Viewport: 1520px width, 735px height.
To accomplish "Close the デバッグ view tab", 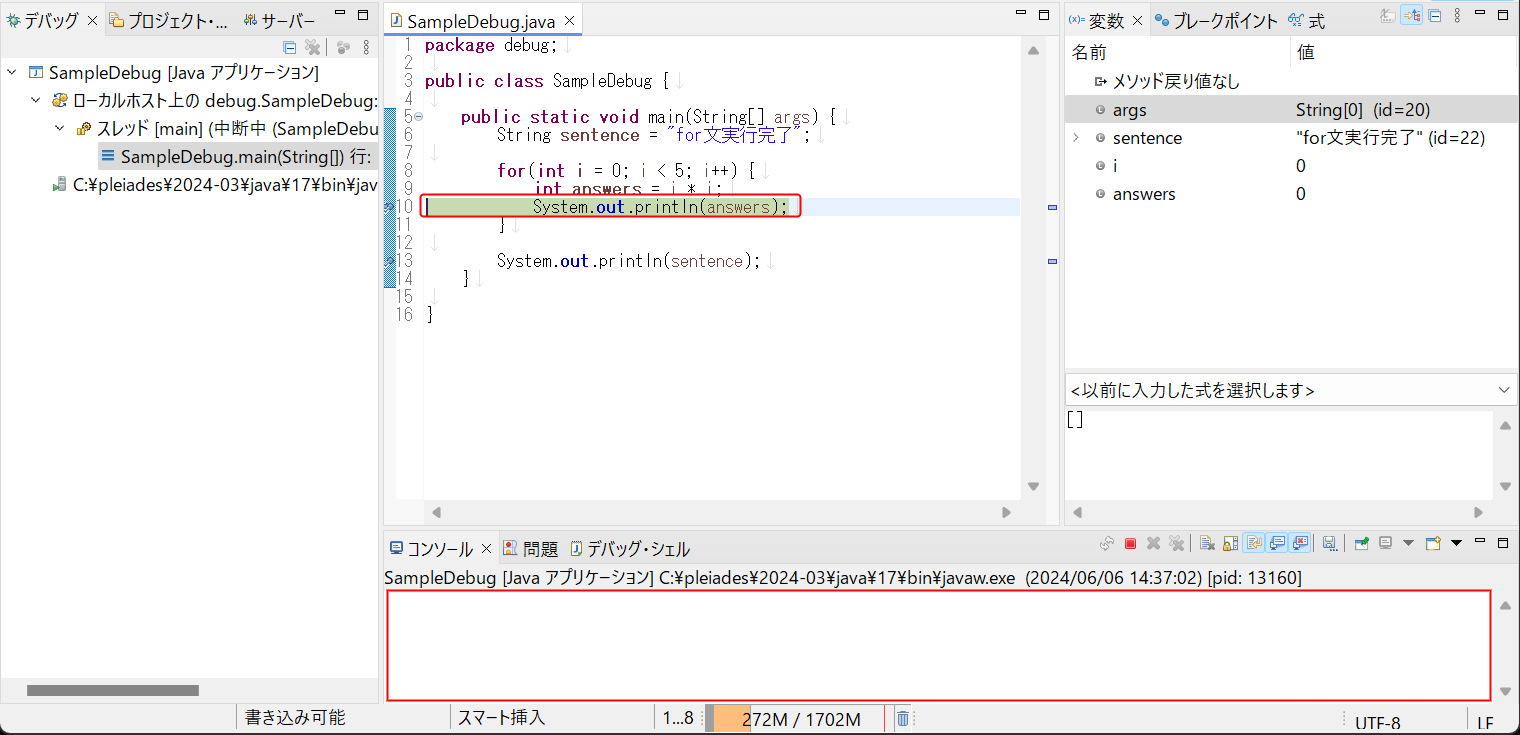I will click(x=93, y=20).
